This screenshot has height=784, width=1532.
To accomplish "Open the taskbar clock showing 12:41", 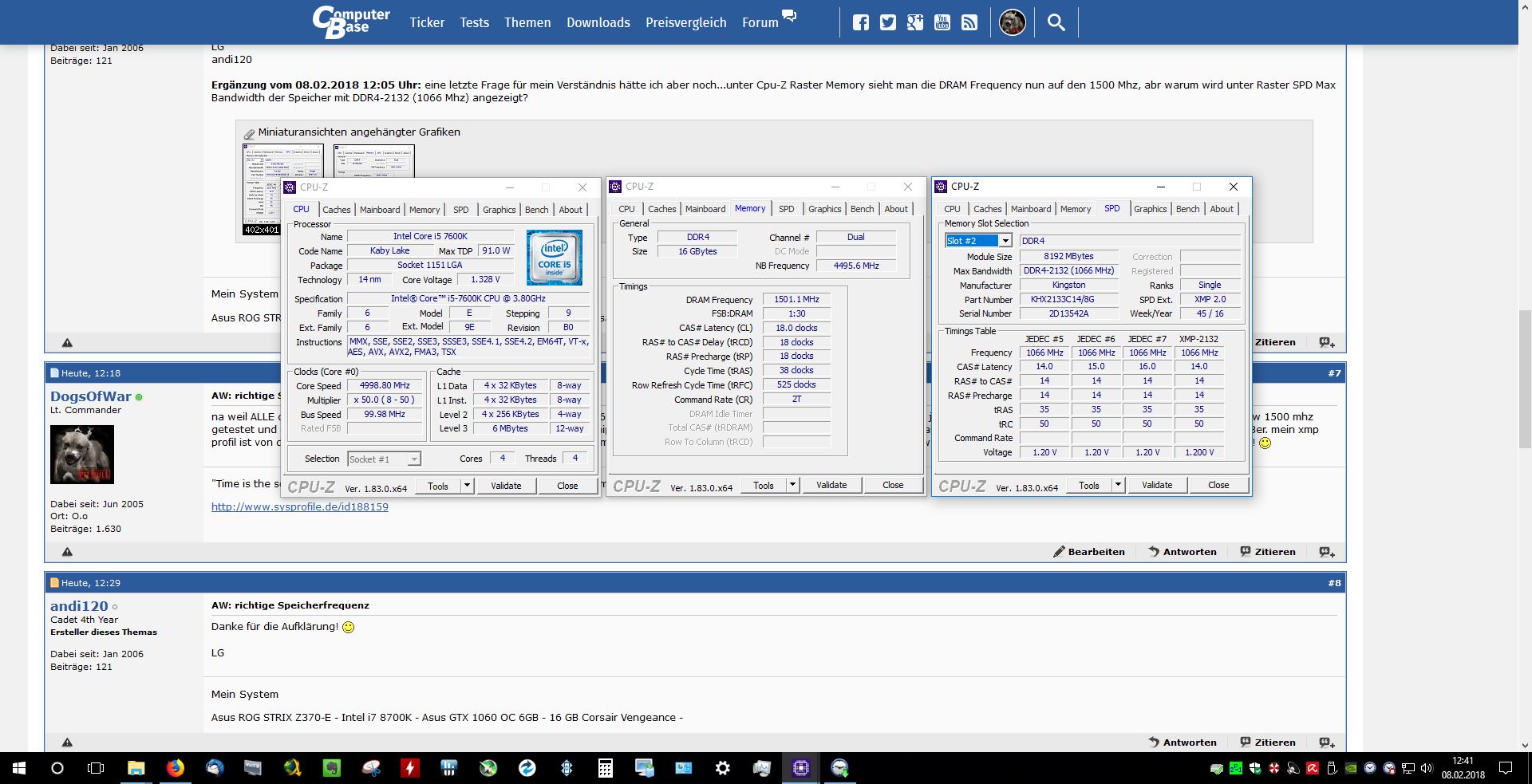I will tap(1463, 767).
